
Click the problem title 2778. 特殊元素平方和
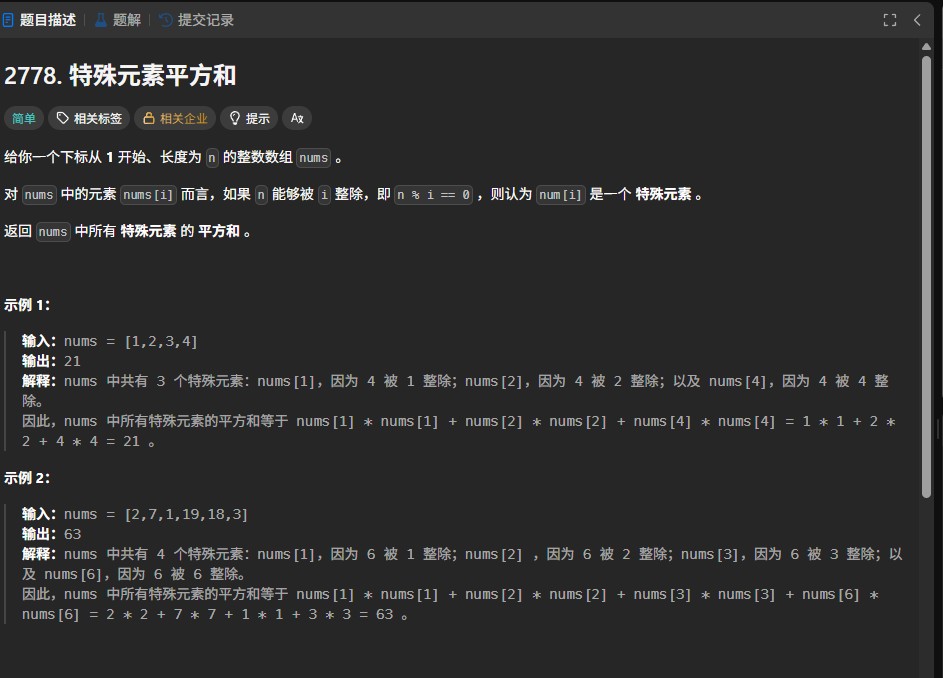coord(120,76)
